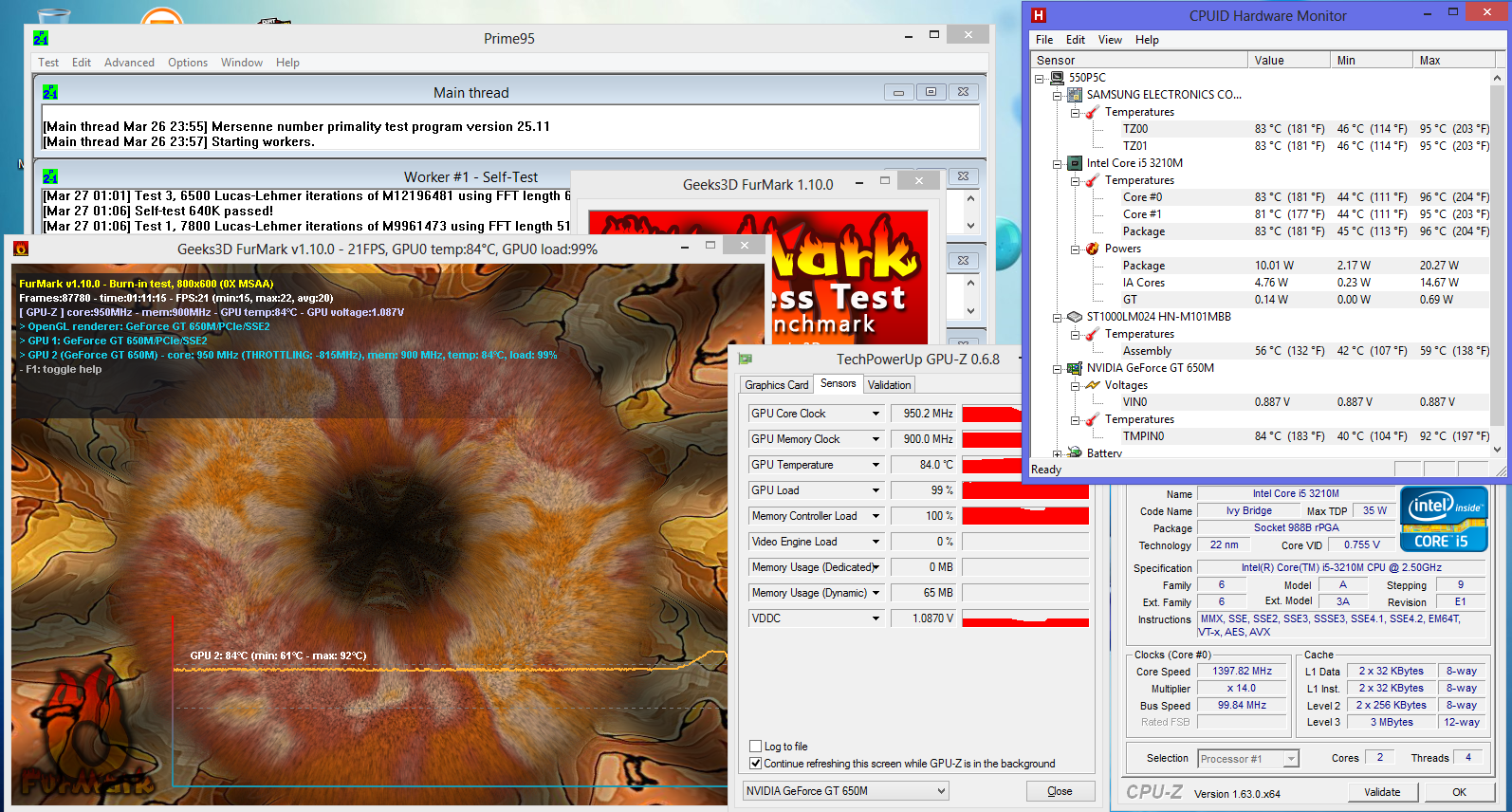Open the Edit menu in Prime95

point(82,63)
